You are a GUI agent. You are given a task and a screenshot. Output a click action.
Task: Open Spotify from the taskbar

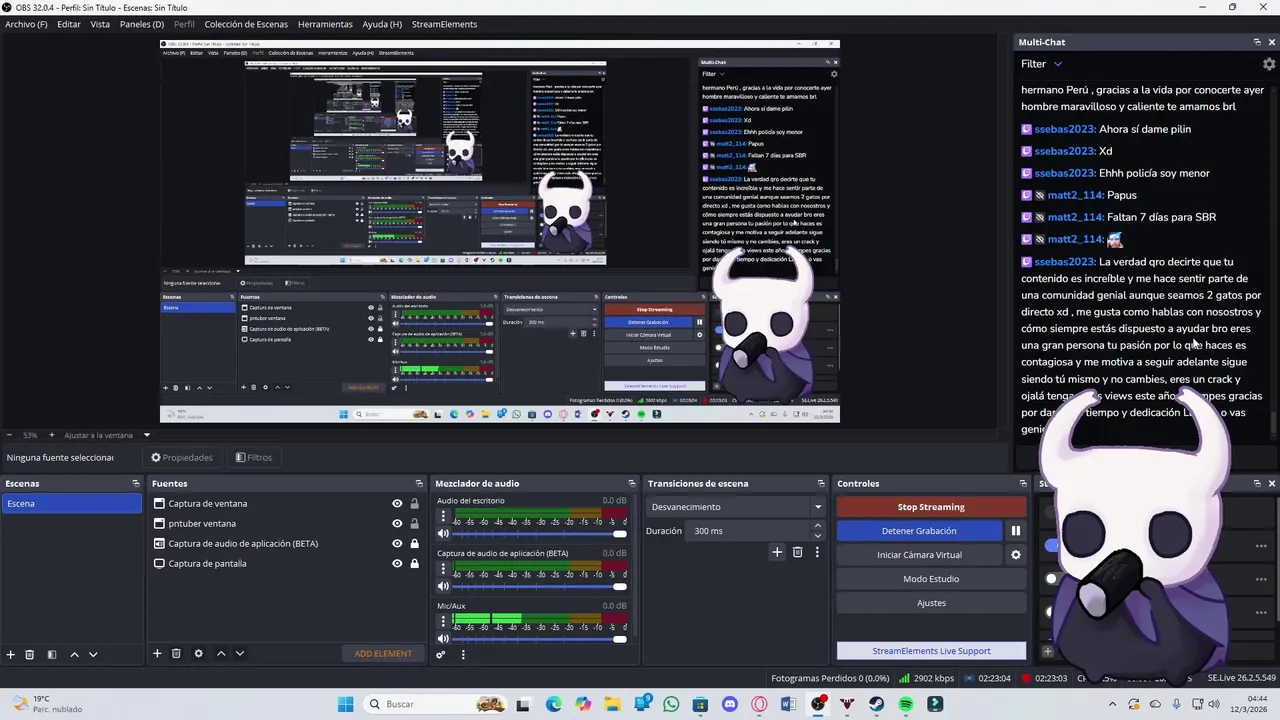[906, 704]
